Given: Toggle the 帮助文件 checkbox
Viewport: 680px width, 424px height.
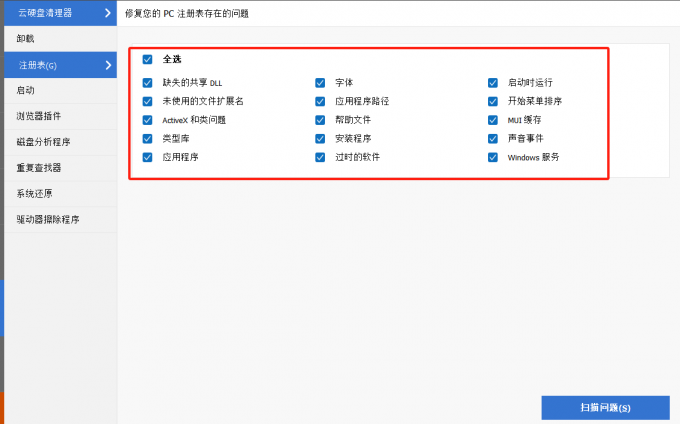Looking at the screenshot, I should click(320, 120).
